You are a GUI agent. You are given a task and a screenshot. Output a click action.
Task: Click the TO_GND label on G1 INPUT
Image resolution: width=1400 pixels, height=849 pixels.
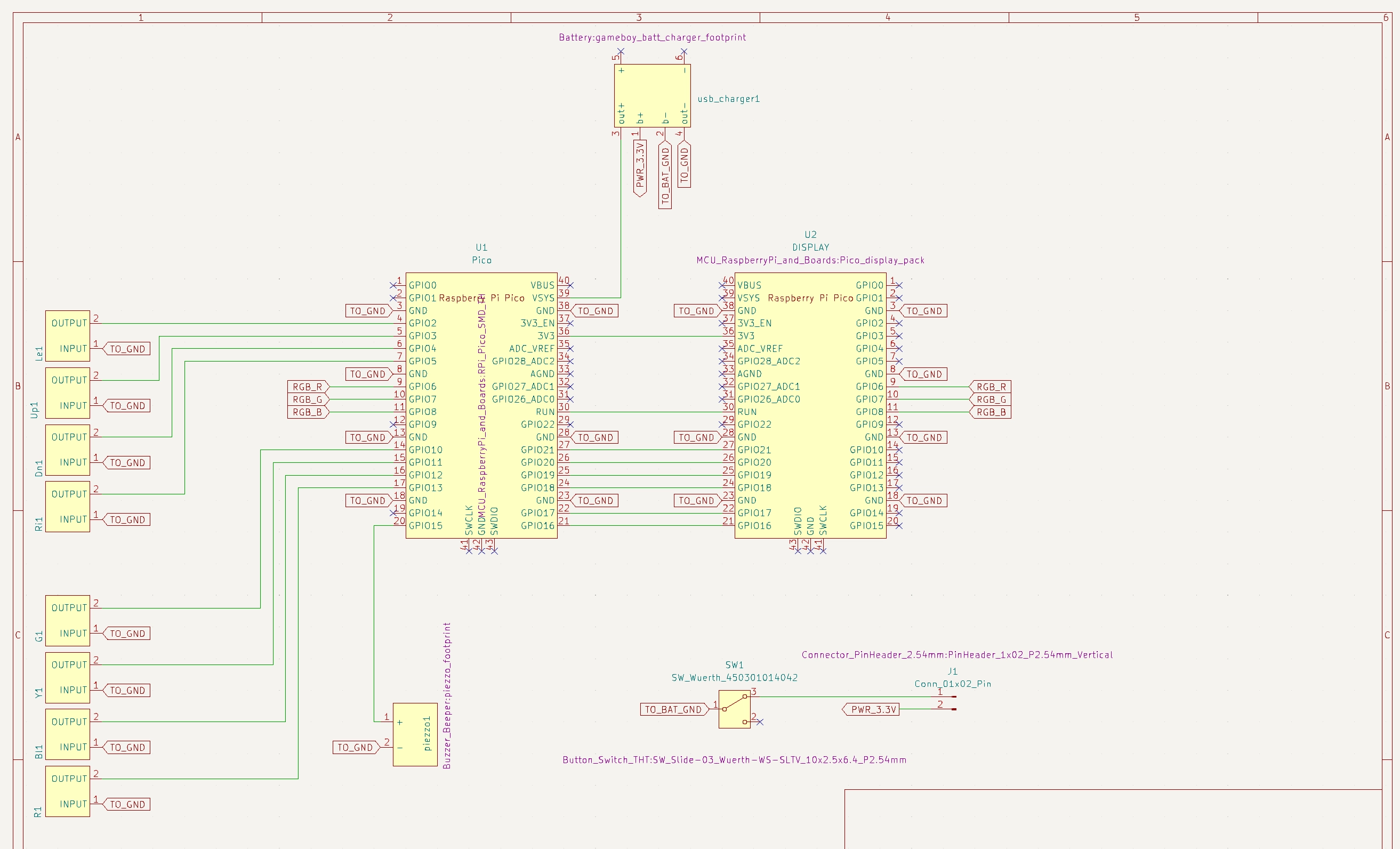(127, 634)
